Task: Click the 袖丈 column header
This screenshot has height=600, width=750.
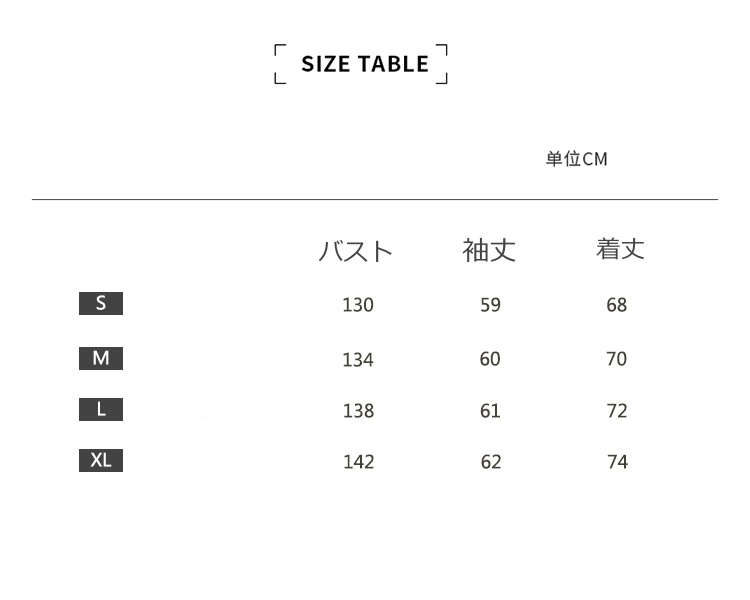Action: (x=489, y=250)
